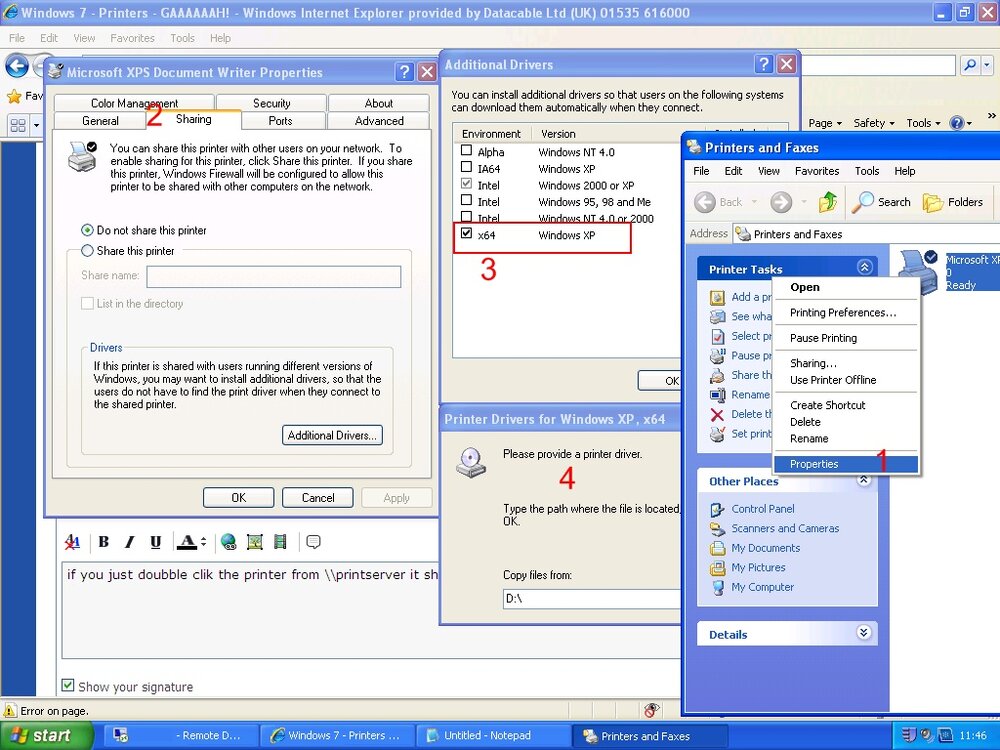Click Control Panel link in Other Places
The height and width of the screenshot is (750, 1000).
click(x=763, y=509)
